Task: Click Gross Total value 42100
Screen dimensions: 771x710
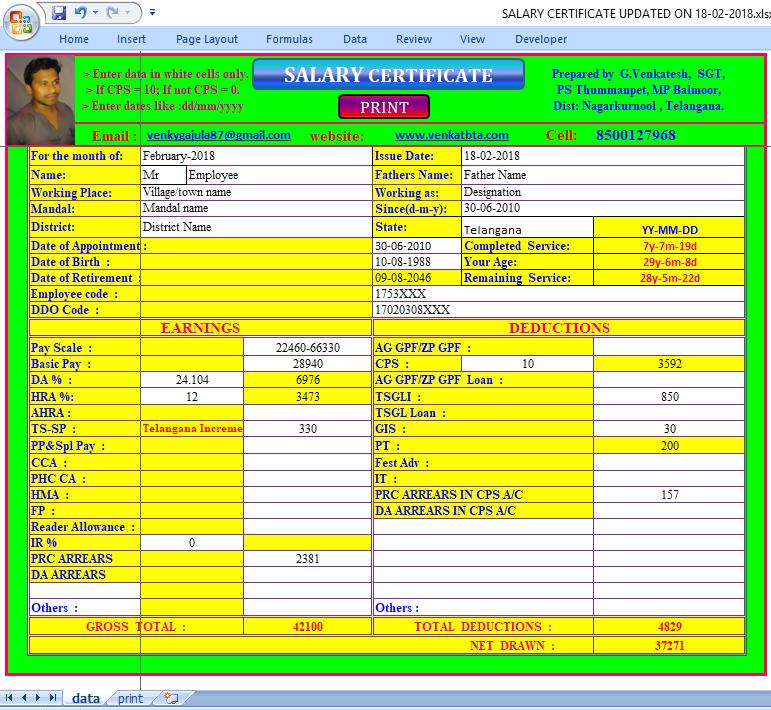Action: pyautogui.click(x=307, y=626)
